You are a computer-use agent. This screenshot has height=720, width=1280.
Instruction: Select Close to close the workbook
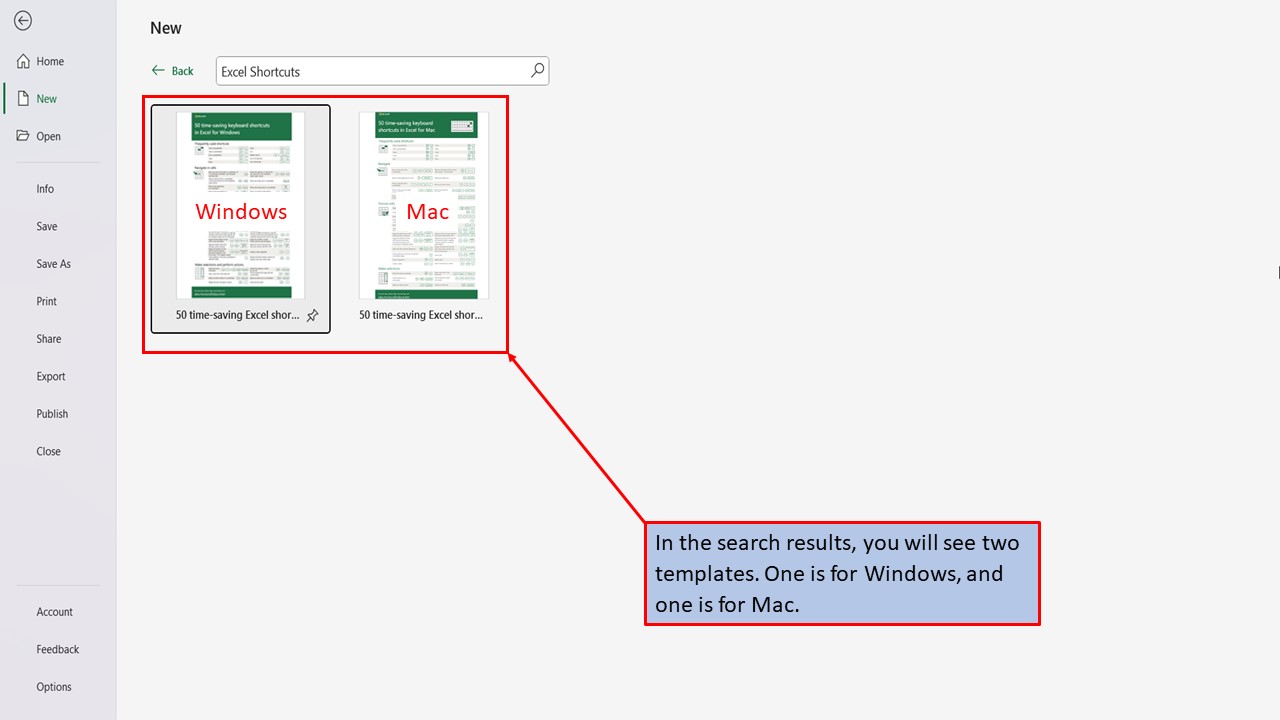[x=48, y=451]
